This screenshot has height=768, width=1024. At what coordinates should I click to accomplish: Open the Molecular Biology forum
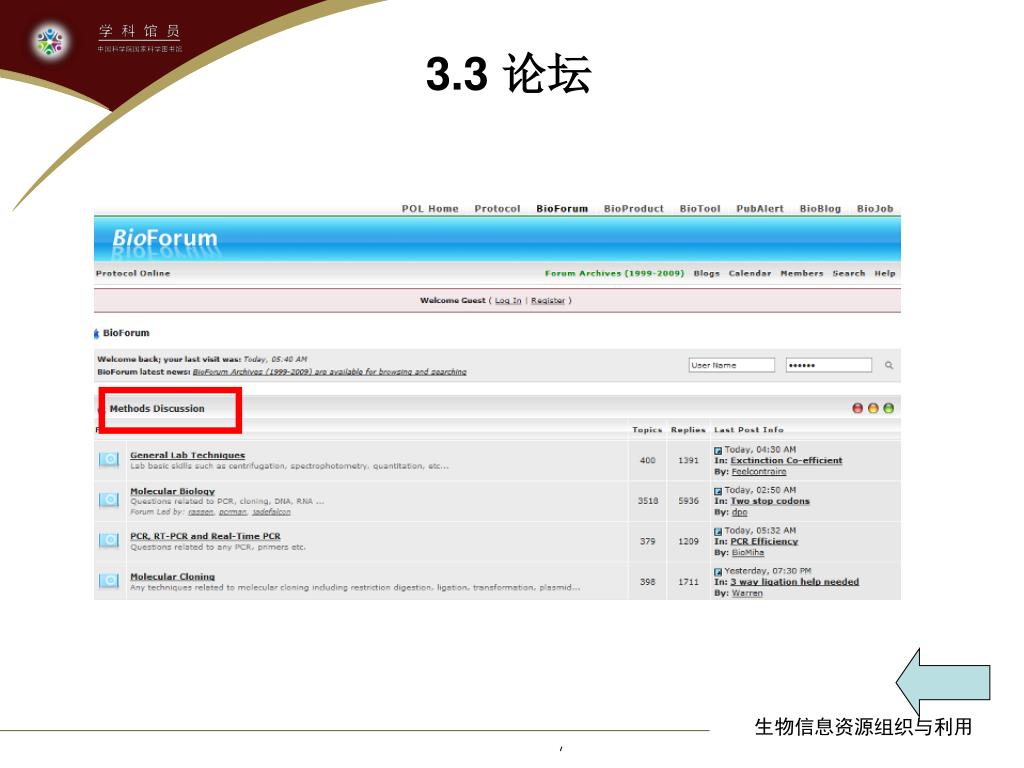172,491
